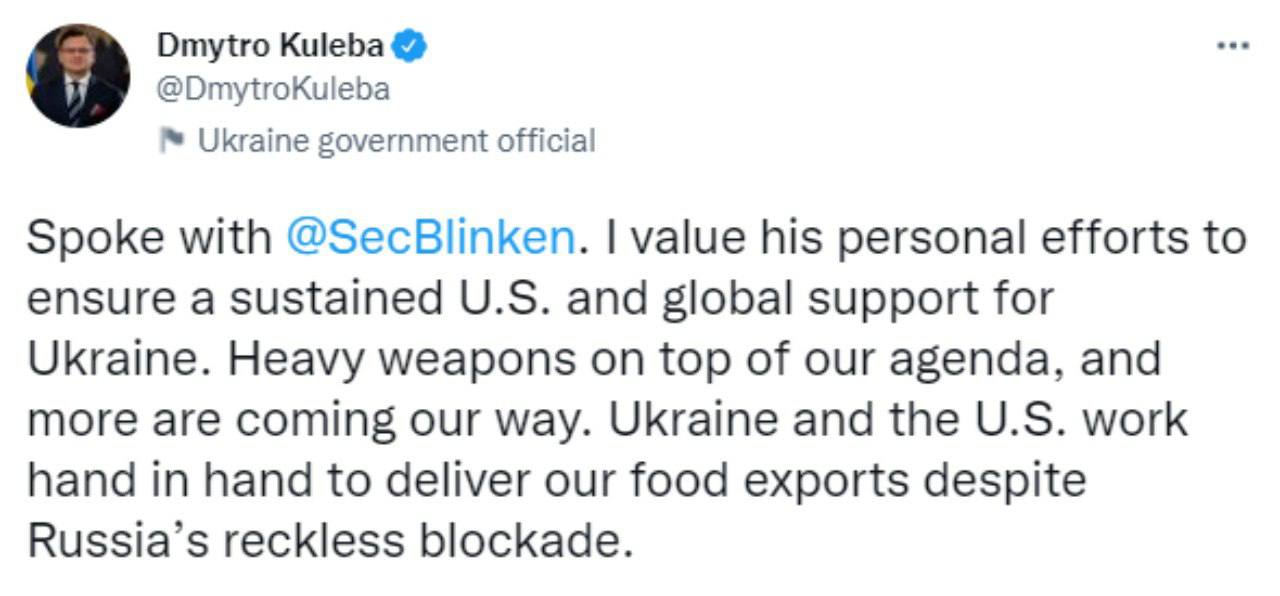This screenshot has width=1280, height=596.
Task: Open Dmytro Kuleba's profile picture
Action: click(x=78, y=76)
